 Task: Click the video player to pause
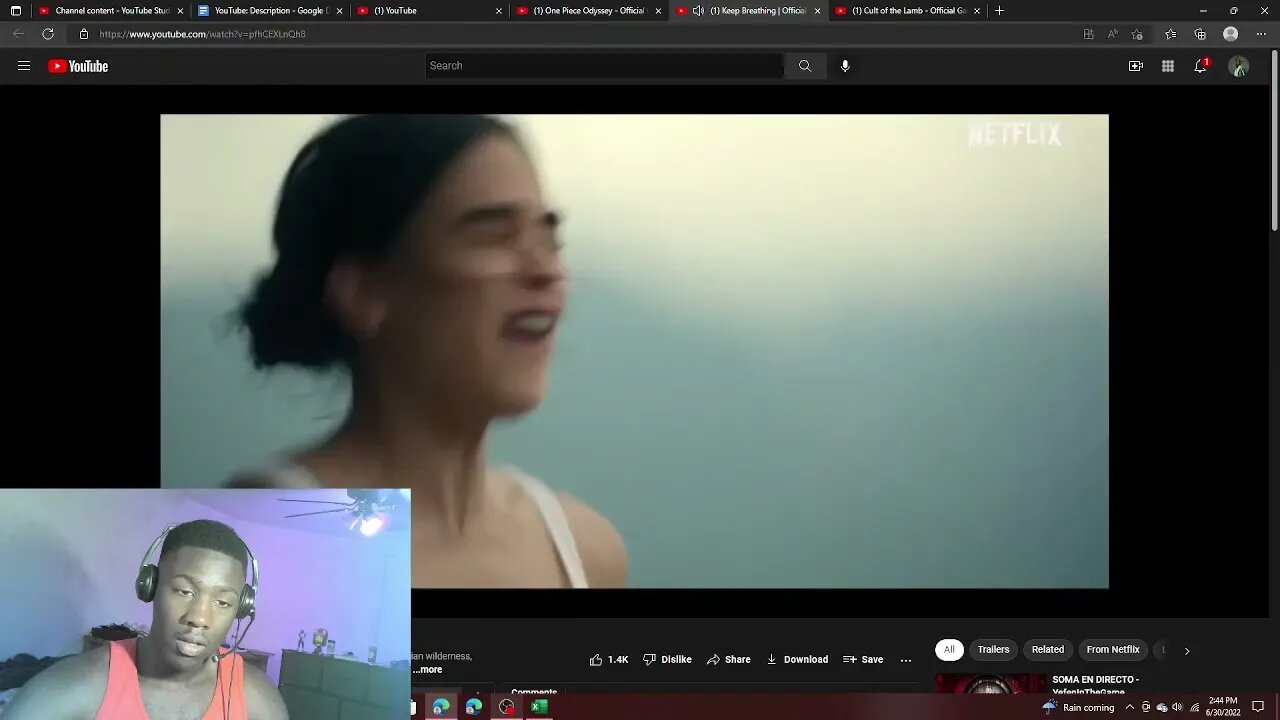634,351
